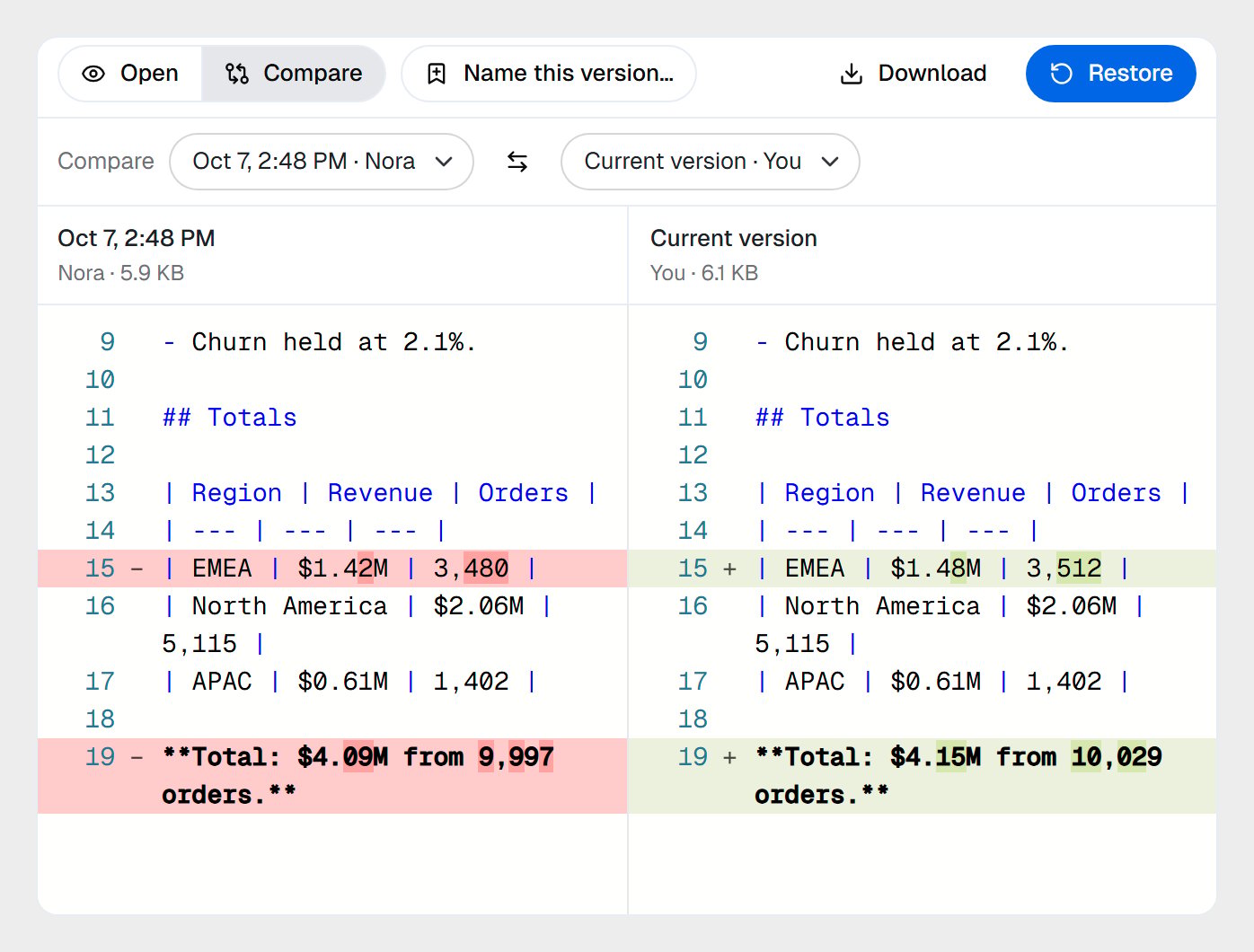Click line number 15 in right pane

[x=693, y=569]
